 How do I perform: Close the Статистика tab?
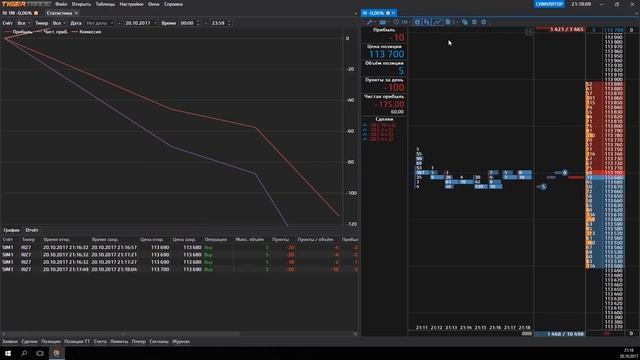(x=76, y=13)
